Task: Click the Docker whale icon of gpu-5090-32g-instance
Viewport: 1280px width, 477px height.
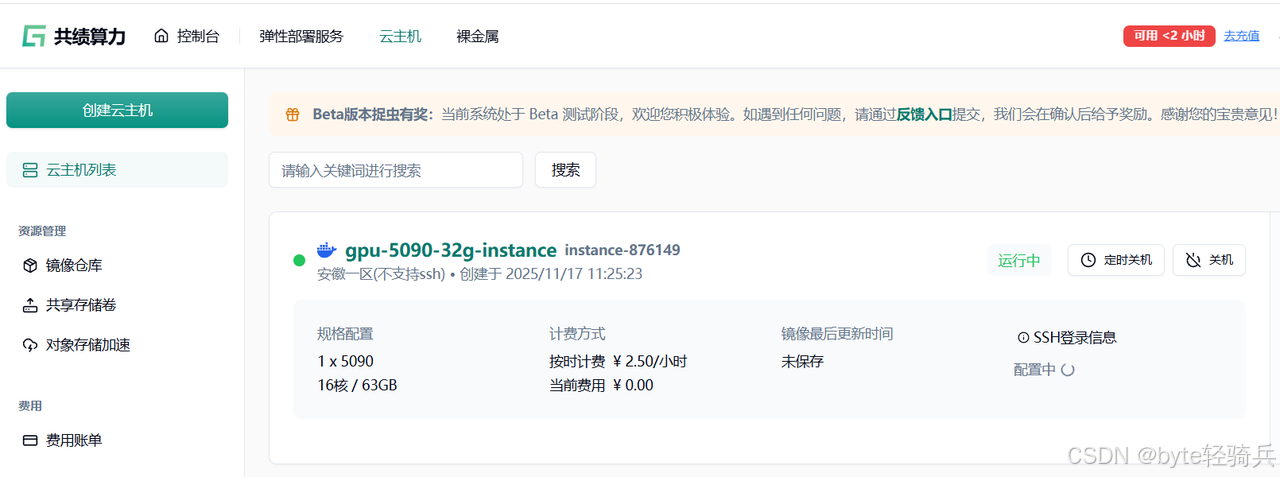Action: 327,250
